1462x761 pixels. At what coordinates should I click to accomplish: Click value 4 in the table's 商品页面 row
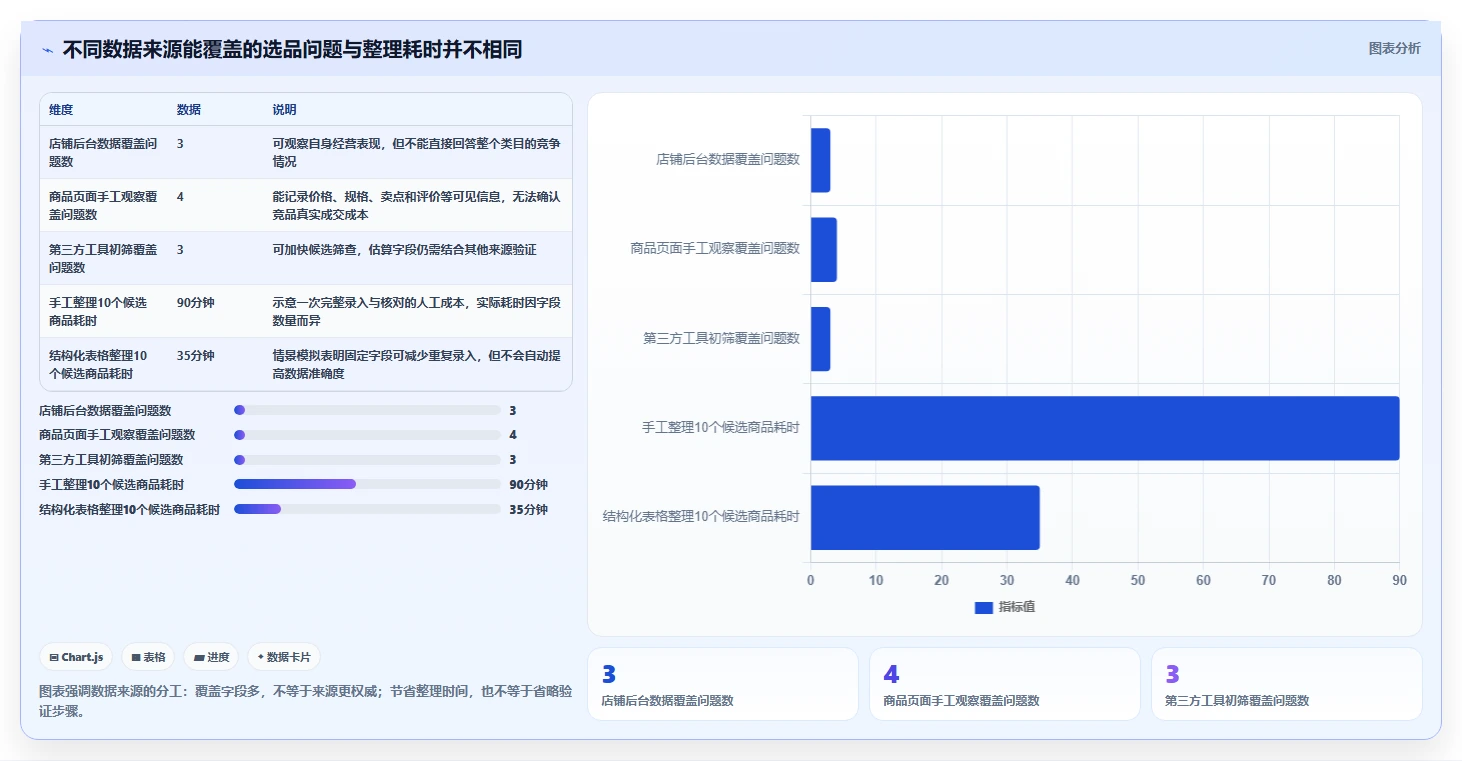coord(180,197)
